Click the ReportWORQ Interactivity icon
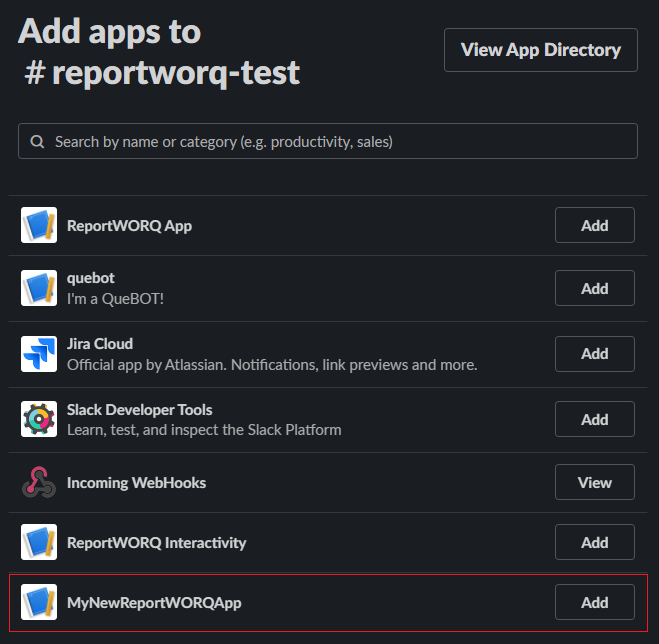 tap(39, 543)
